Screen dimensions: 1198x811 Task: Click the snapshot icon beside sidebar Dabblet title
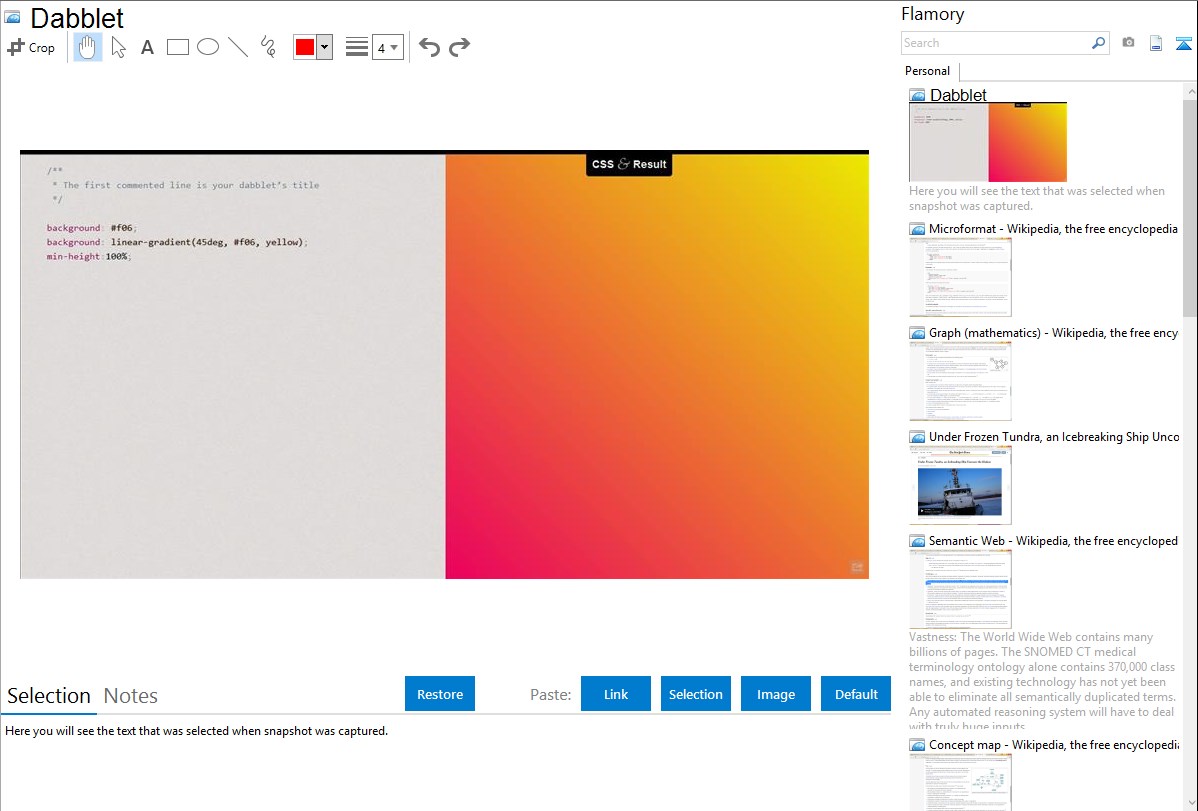pyautogui.click(x=918, y=96)
